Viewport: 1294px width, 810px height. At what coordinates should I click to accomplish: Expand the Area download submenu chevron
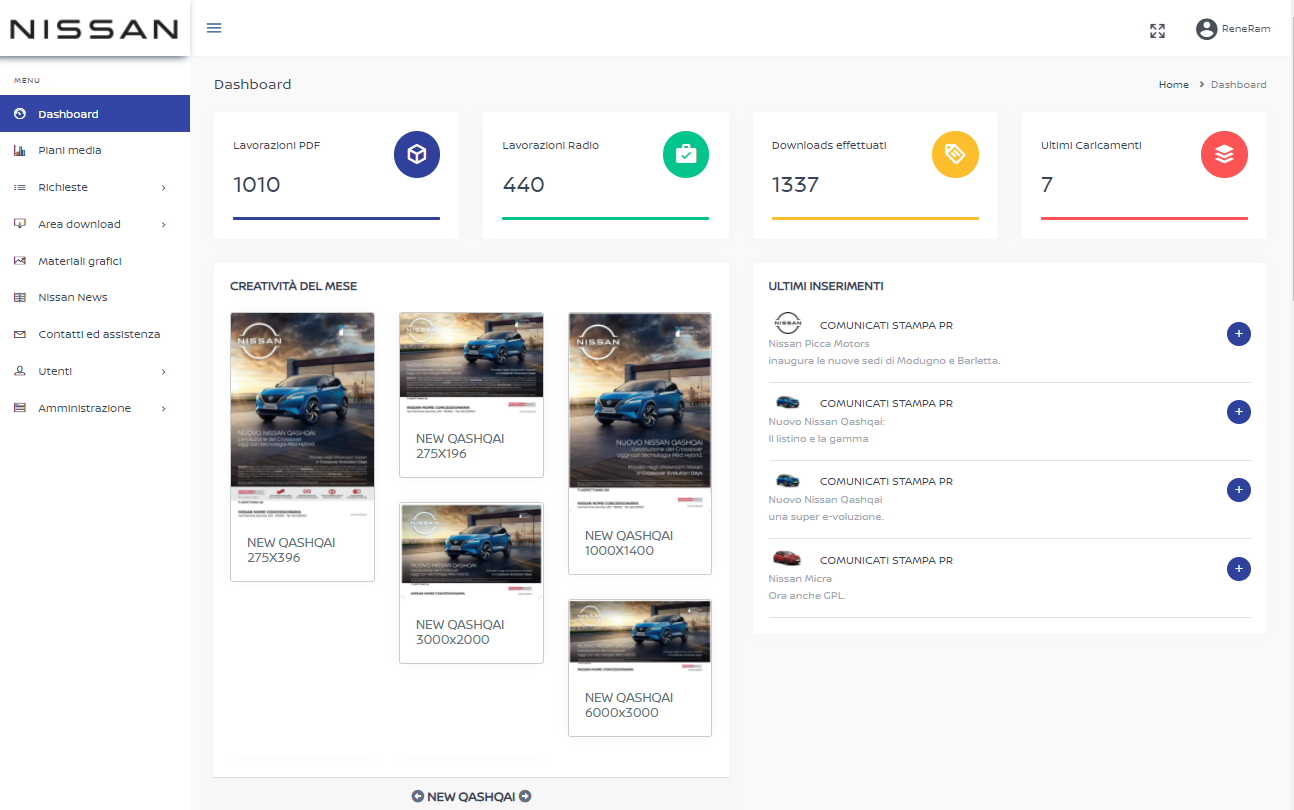coord(163,225)
